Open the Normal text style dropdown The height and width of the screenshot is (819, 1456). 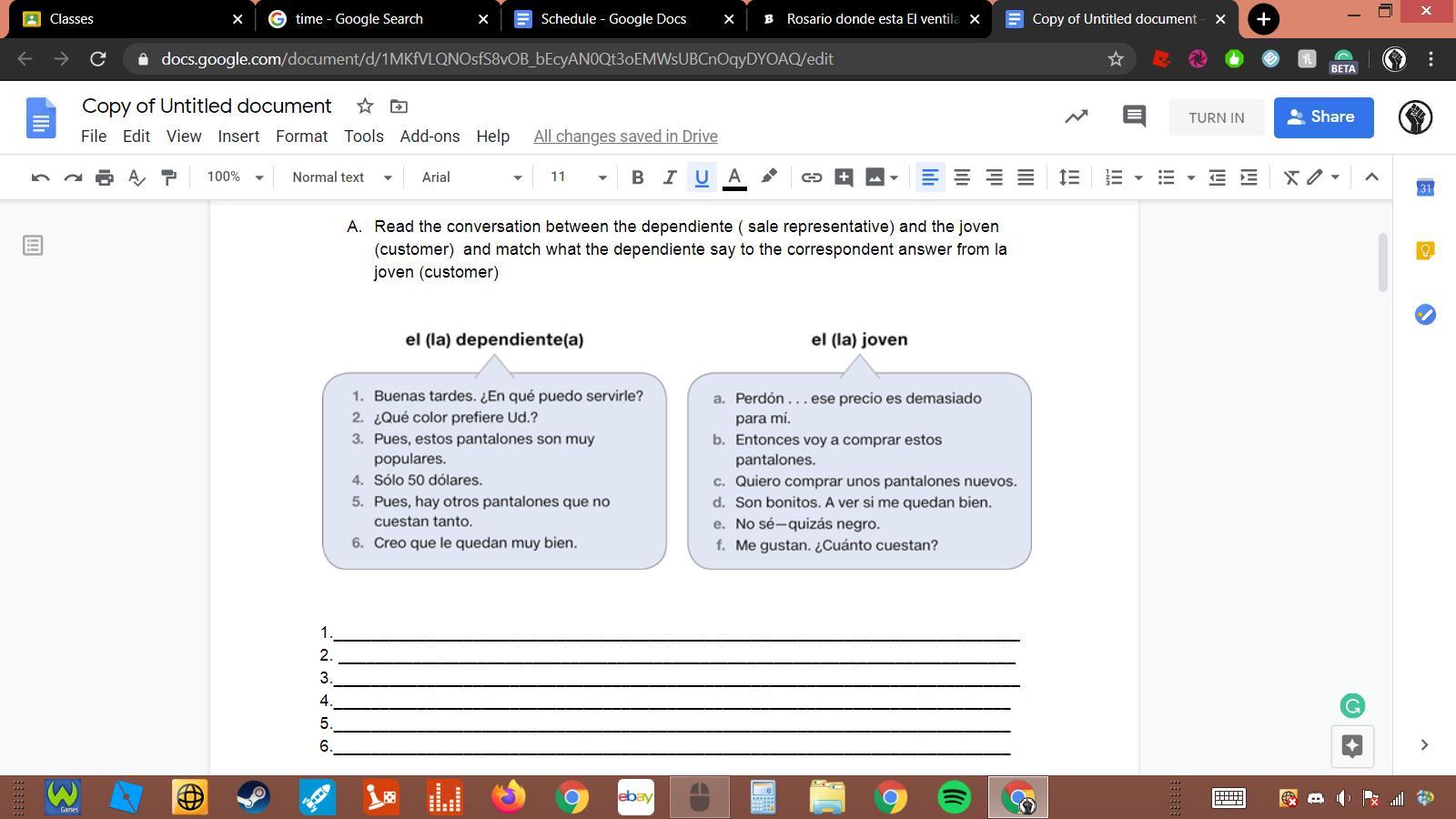341,177
